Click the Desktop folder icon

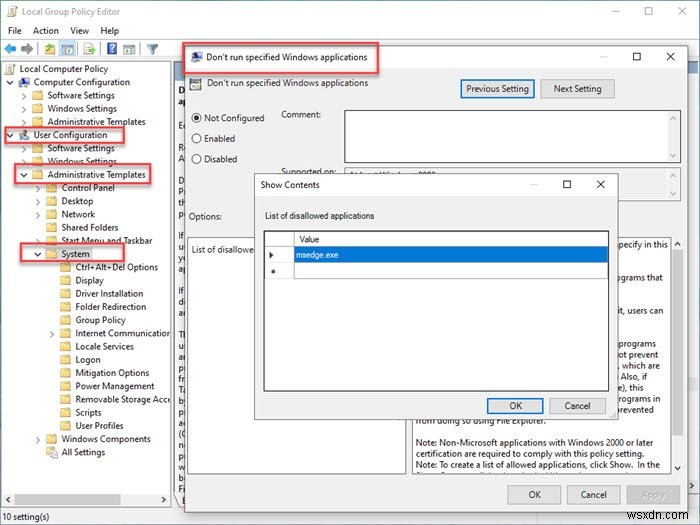(52, 201)
